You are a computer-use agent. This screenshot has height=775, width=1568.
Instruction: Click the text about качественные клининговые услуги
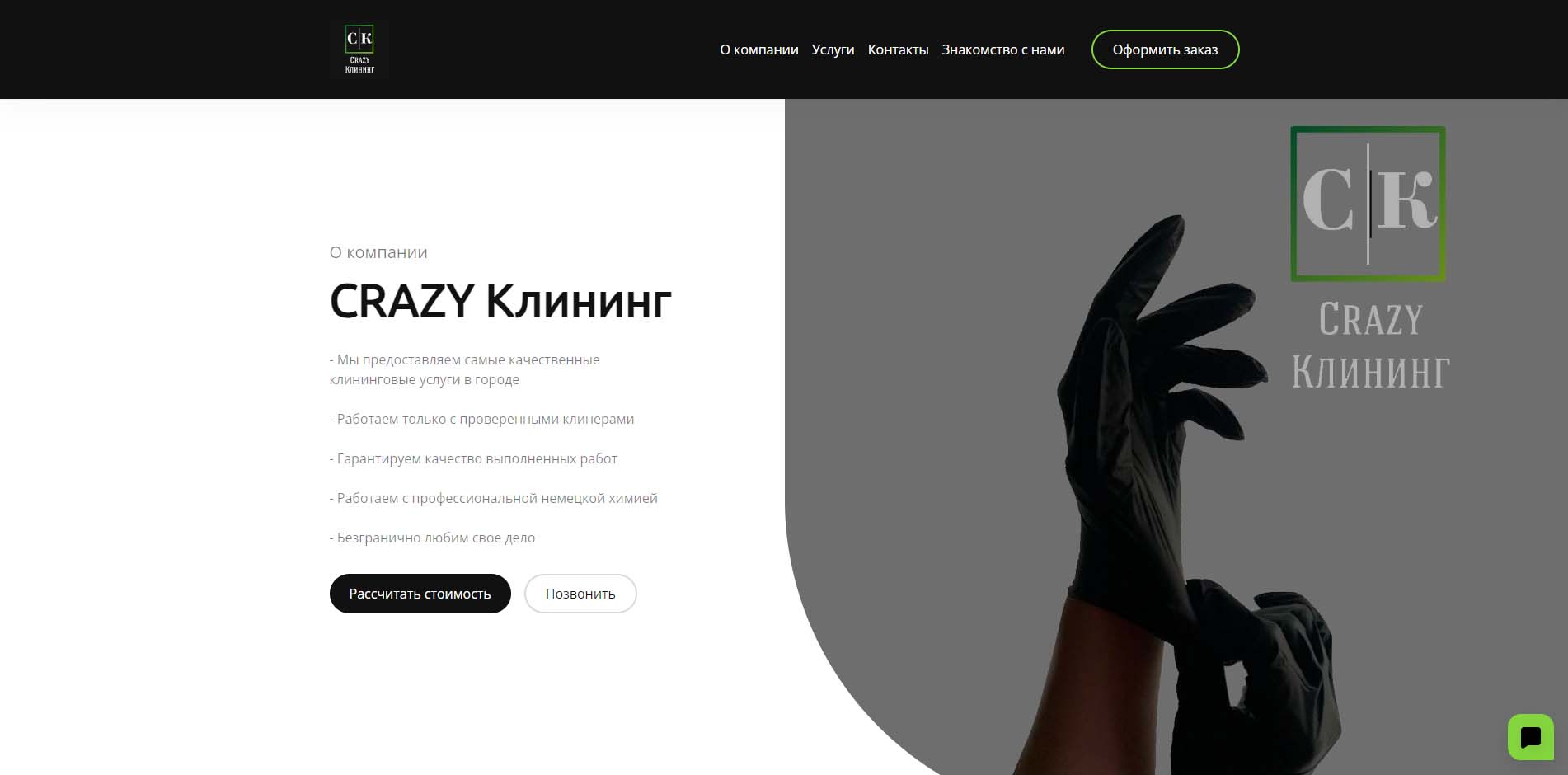464,369
